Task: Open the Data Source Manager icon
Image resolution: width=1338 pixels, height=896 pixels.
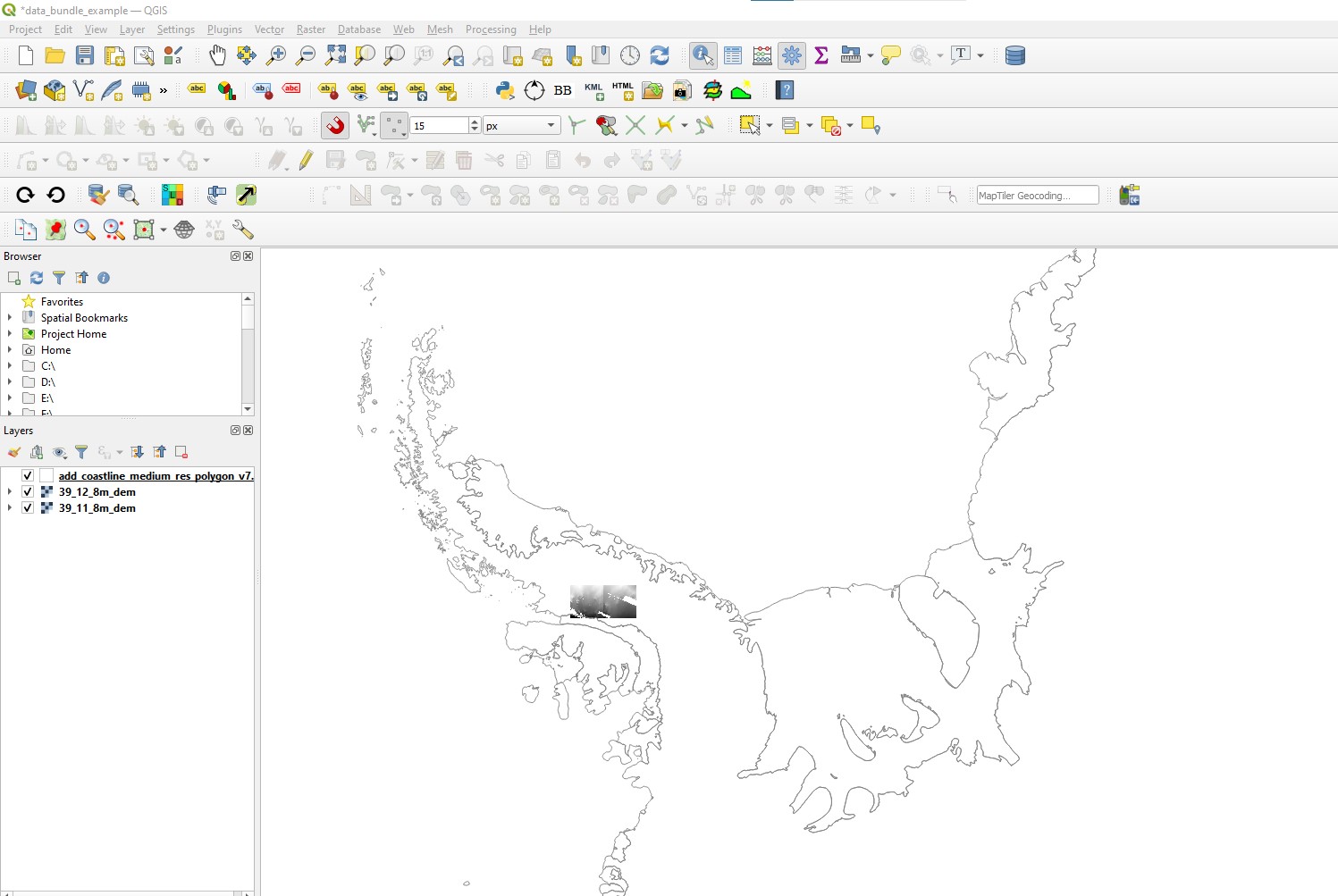Action: (x=26, y=90)
